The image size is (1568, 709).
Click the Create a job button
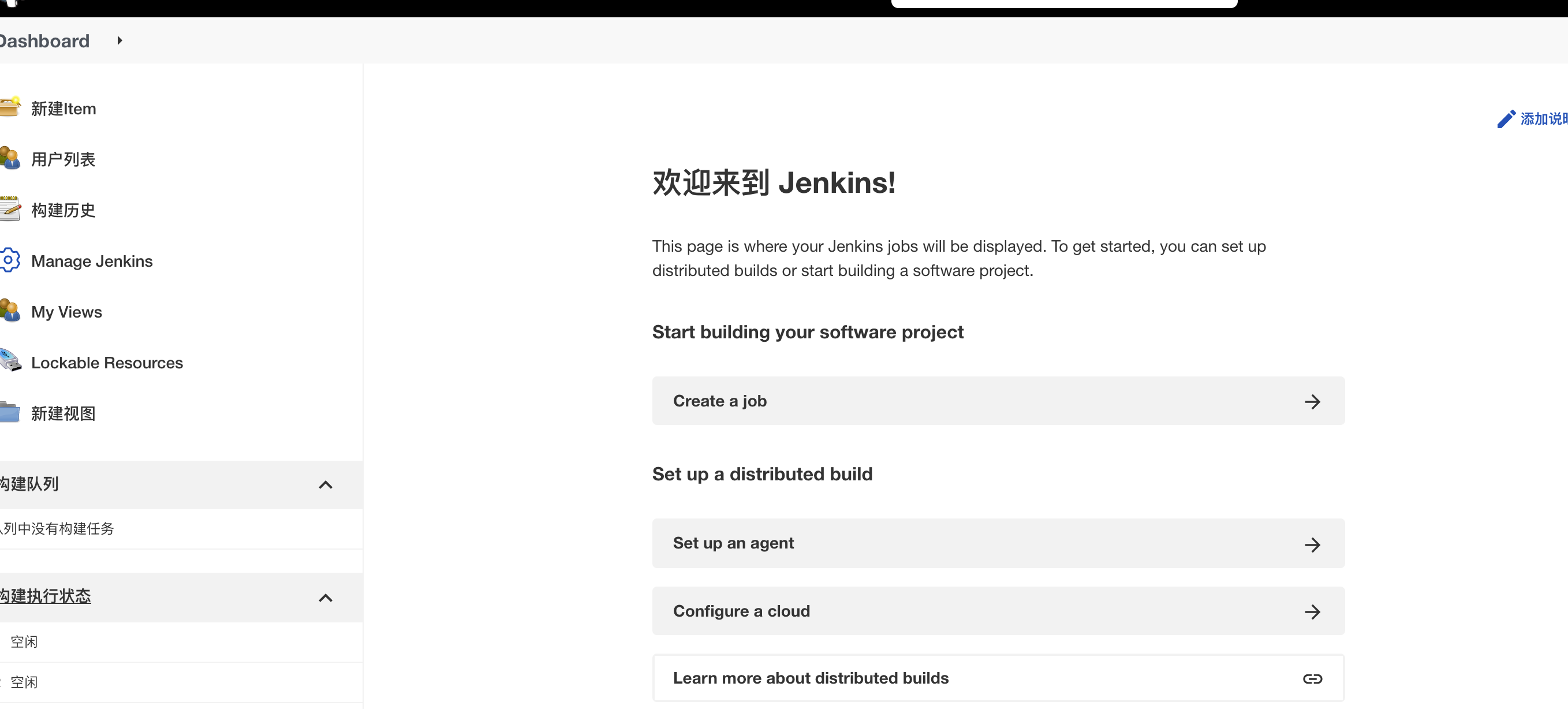(998, 401)
